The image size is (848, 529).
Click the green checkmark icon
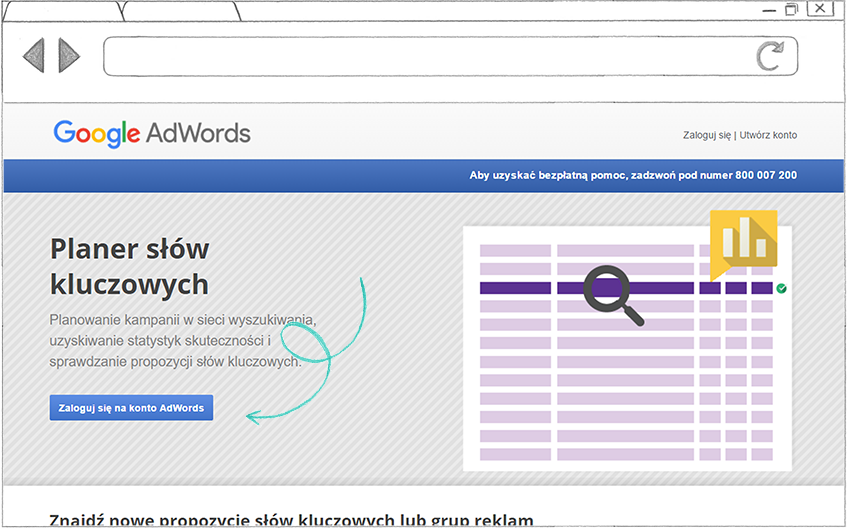click(x=781, y=288)
